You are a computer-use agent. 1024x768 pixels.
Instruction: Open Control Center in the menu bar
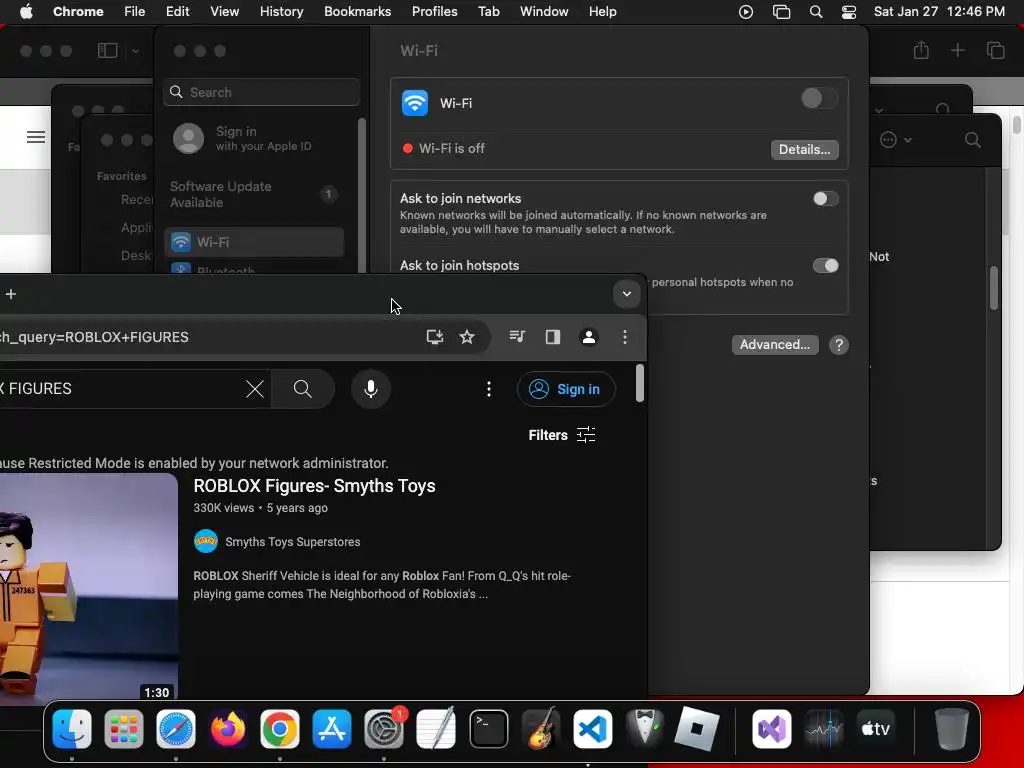point(848,12)
